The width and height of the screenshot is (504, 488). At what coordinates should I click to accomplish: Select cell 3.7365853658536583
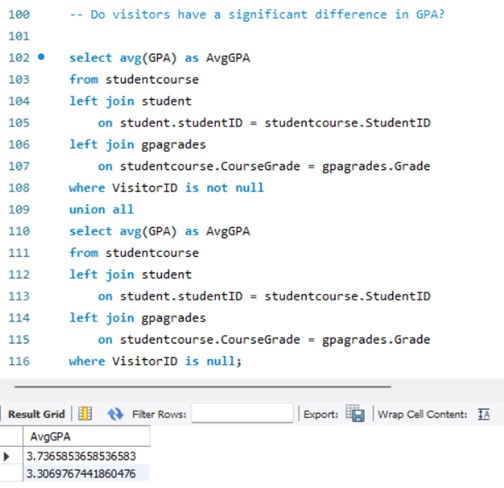click(87, 456)
